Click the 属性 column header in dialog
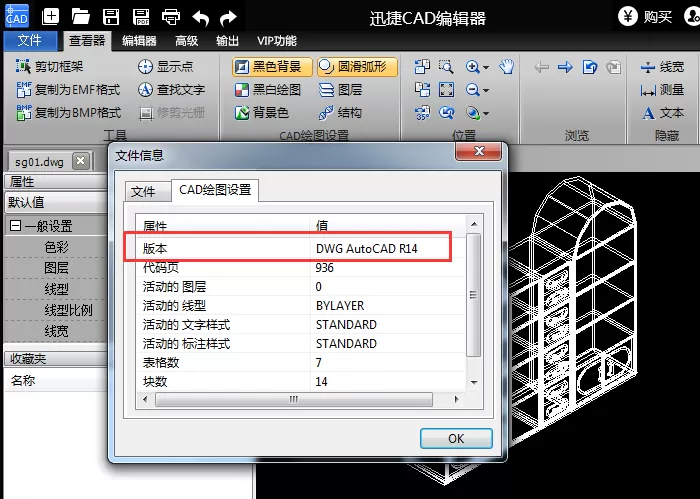700x499 pixels. click(x=223, y=226)
